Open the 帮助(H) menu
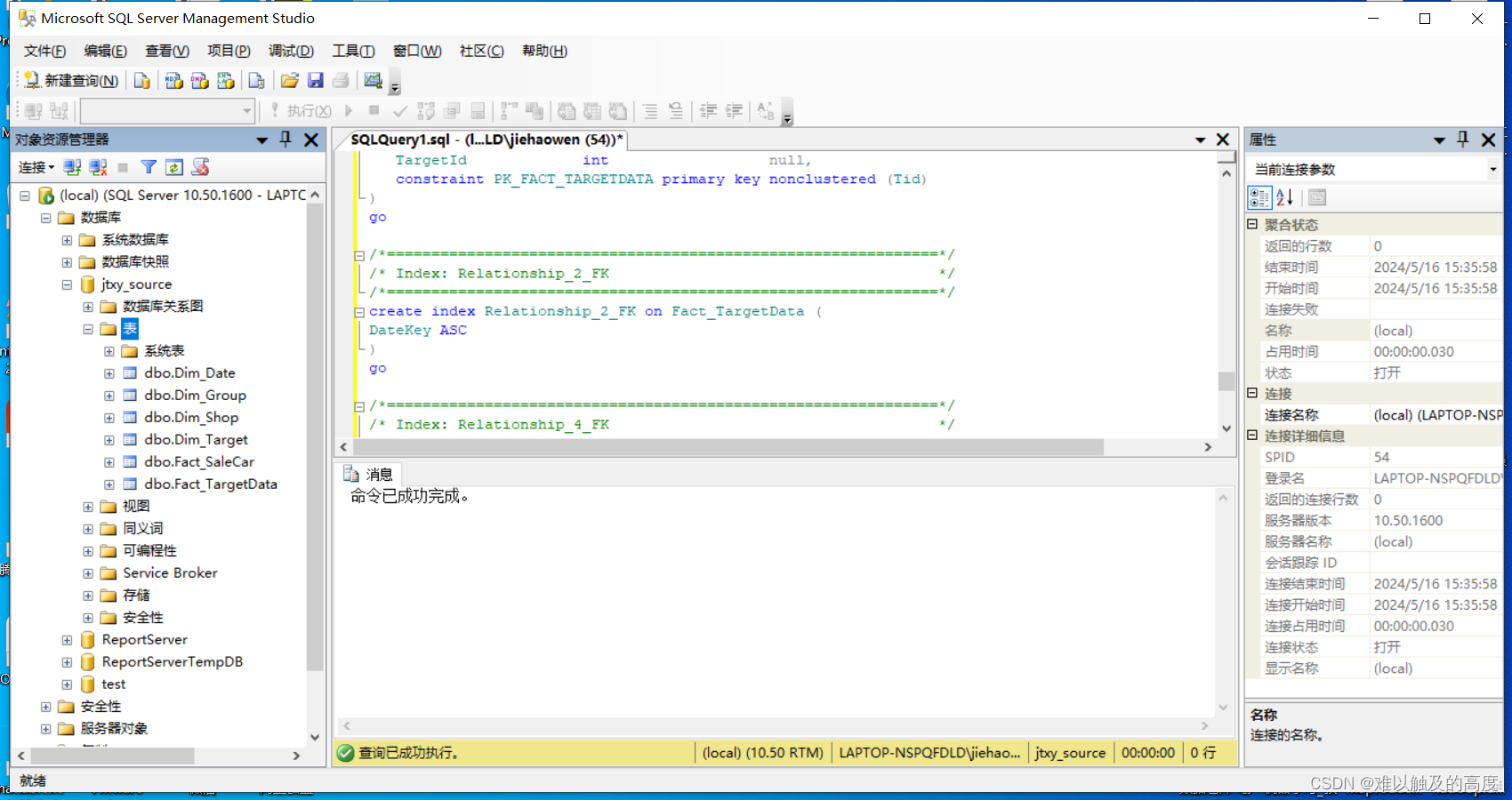1512x800 pixels. tap(544, 51)
